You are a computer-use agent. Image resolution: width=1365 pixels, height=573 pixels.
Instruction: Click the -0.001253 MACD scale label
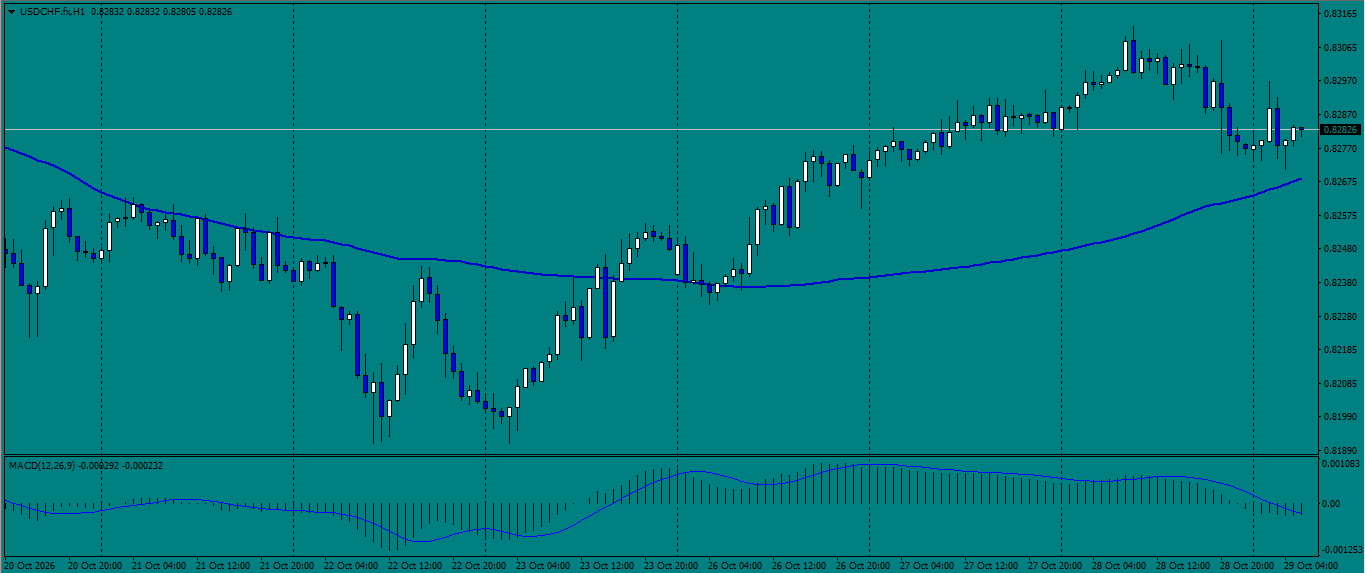point(1342,549)
